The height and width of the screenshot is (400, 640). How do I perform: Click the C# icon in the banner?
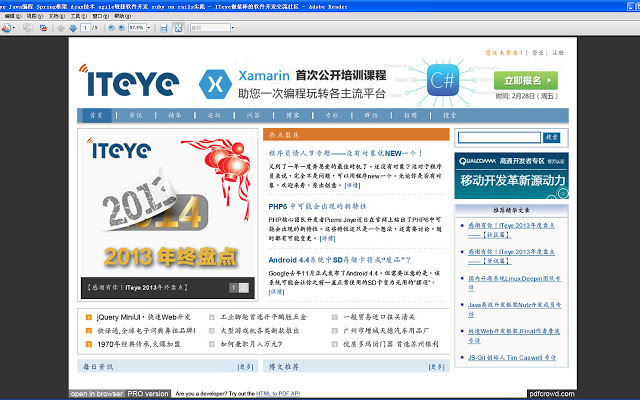click(x=442, y=80)
